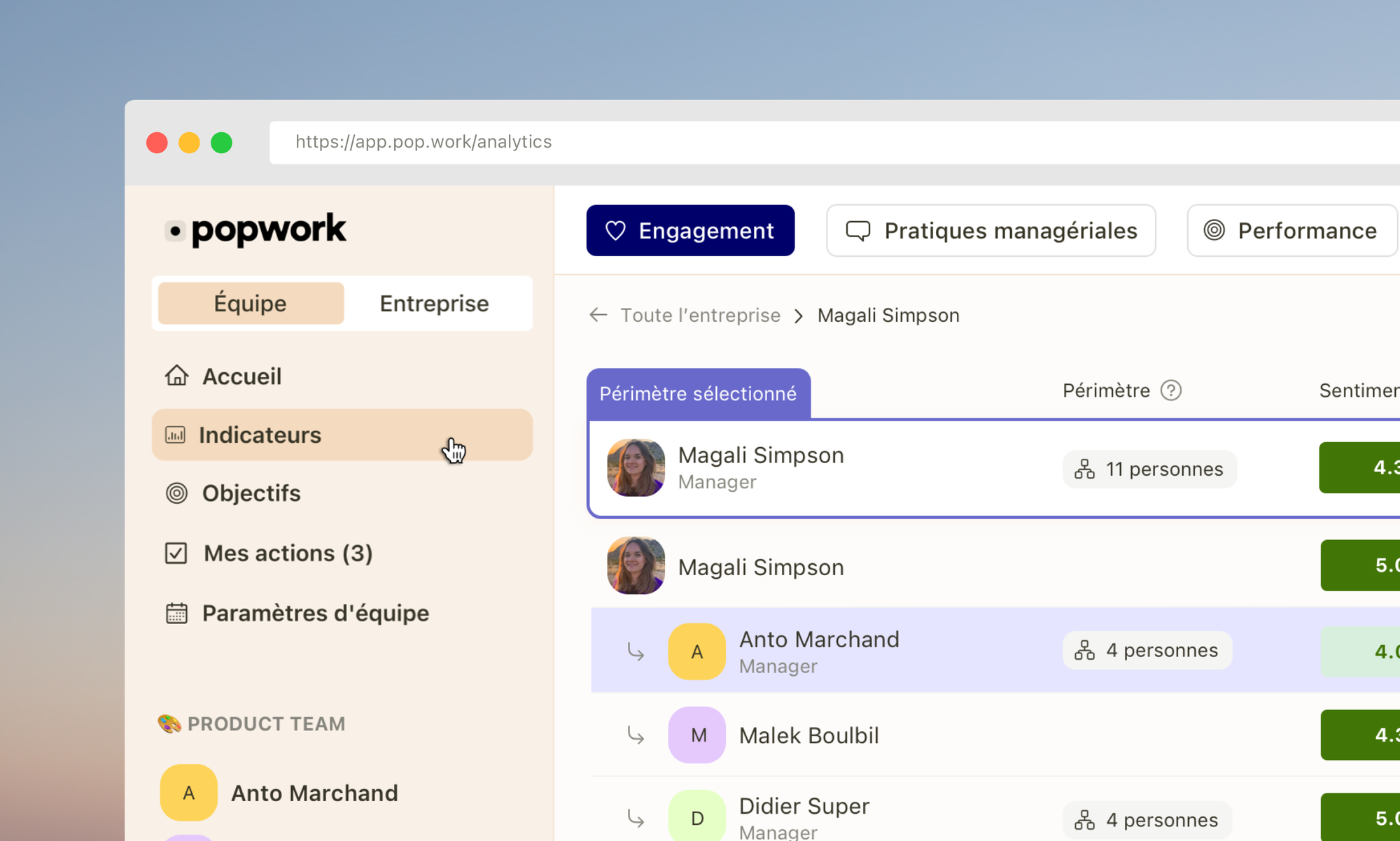Click the popwork logo
This screenshot has width=1400, height=841.
click(256, 229)
